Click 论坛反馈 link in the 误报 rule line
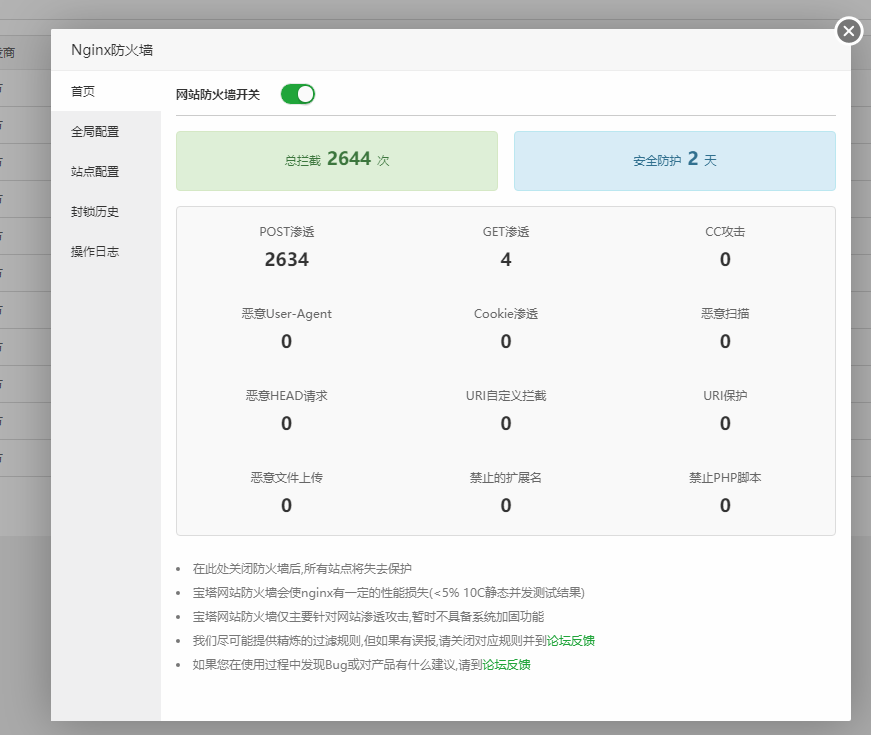 coord(570,641)
